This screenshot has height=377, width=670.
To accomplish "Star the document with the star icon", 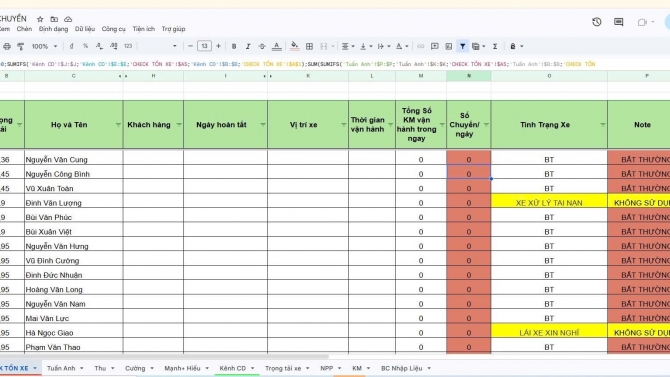I will [x=40, y=19].
